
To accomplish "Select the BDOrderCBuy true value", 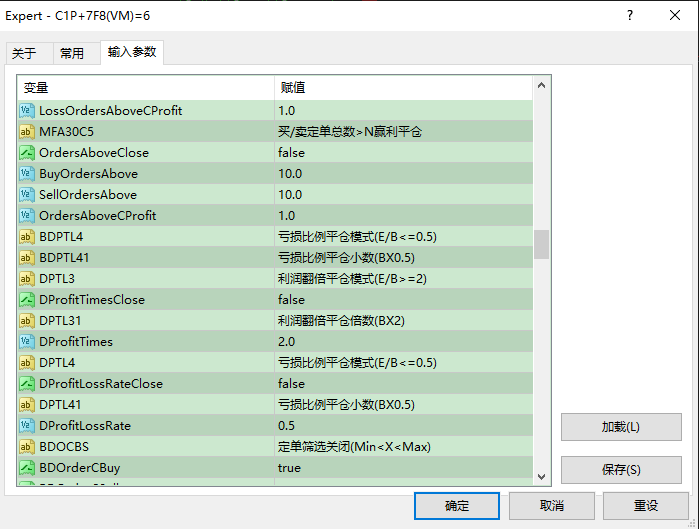I will click(289, 467).
